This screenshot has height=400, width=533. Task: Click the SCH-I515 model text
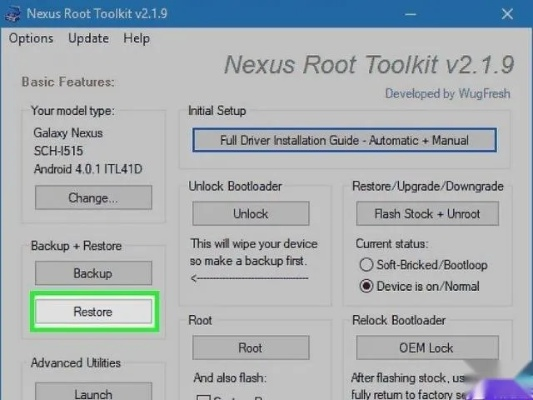(58, 151)
